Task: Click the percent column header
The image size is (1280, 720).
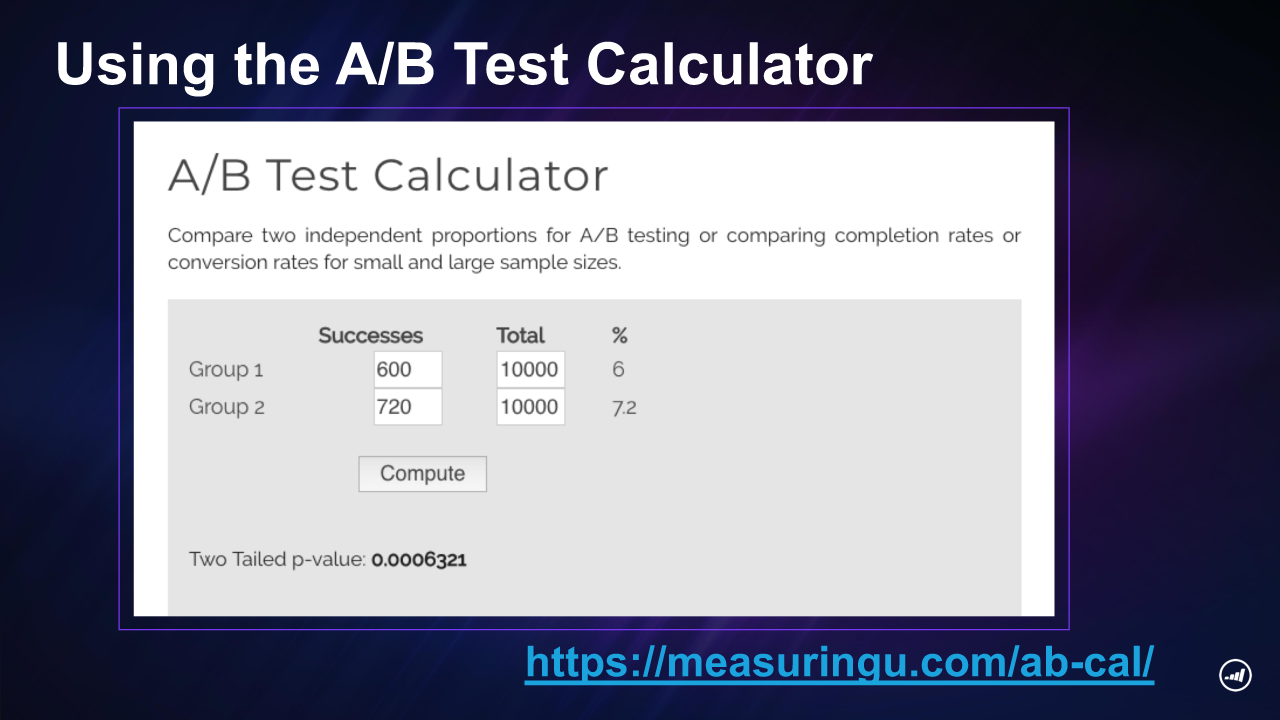Action: point(620,336)
